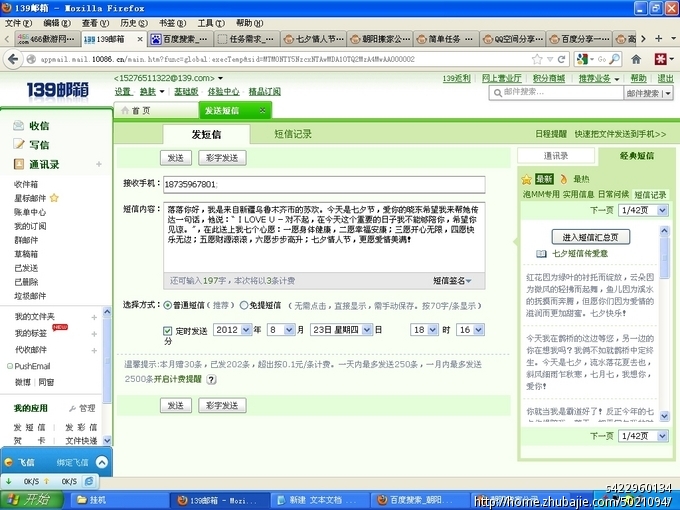680x510 pixels.
Task: Click upper 下一页 link in 经典短信
Action: point(601,210)
